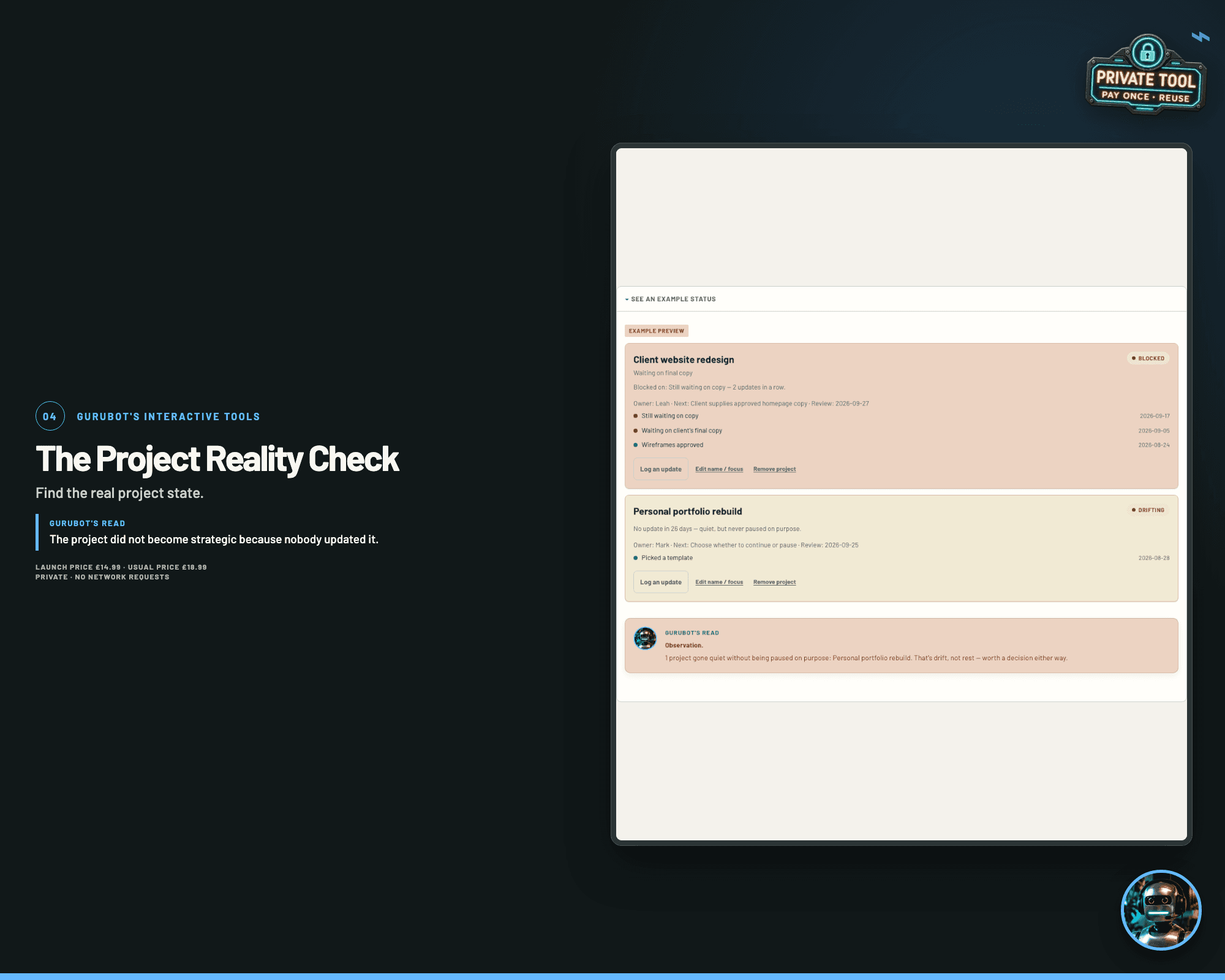
Task: Click the Private Tool pay once badge
Action: tap(1145, 75)
